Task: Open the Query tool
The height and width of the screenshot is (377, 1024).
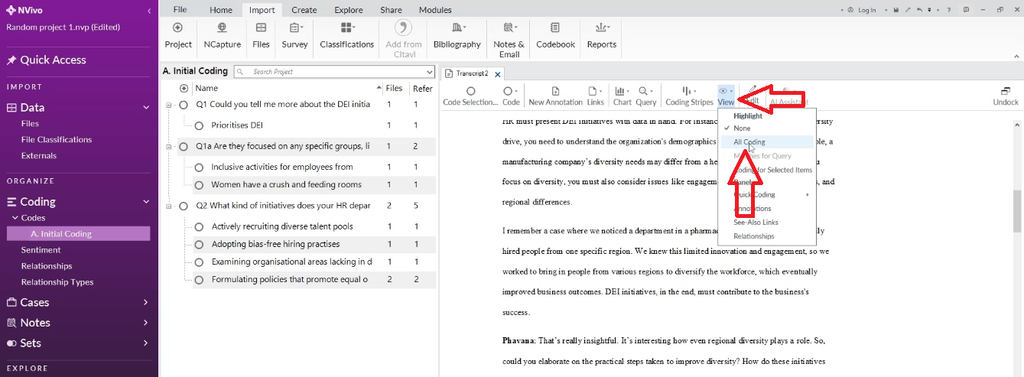Action: [645, 95]
